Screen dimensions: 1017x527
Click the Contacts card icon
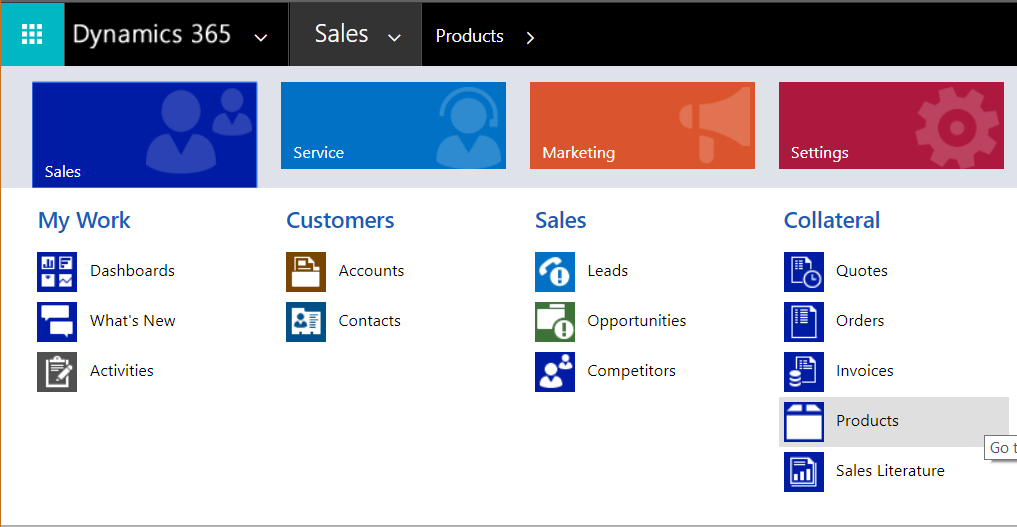click(306, 322)
